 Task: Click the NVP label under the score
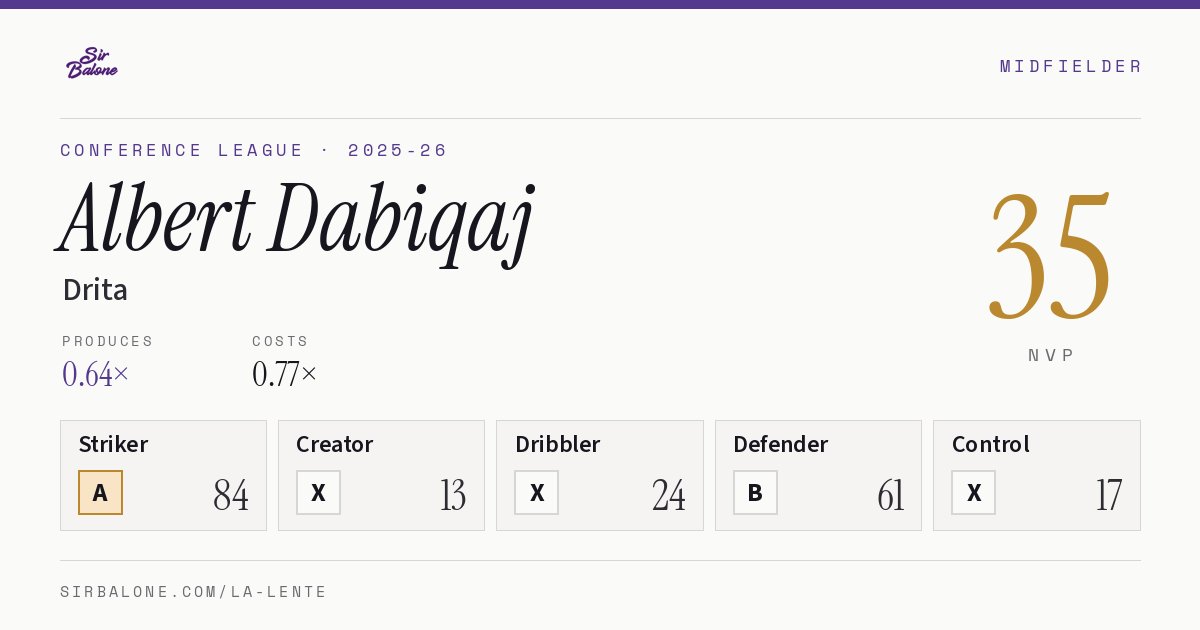pyautogui.click(x=1051, y=355)
